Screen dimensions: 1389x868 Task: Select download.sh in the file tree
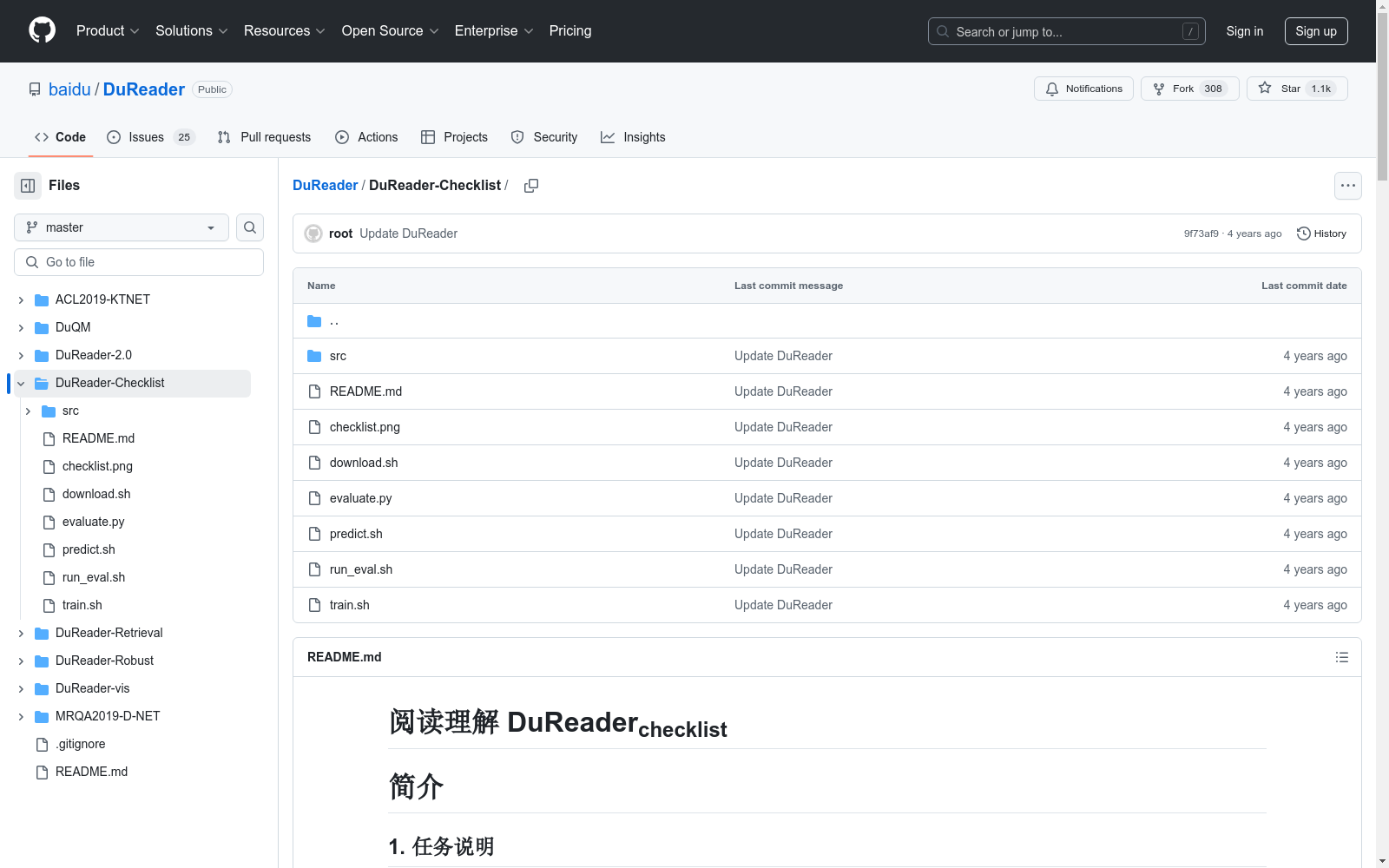point(96,494)
